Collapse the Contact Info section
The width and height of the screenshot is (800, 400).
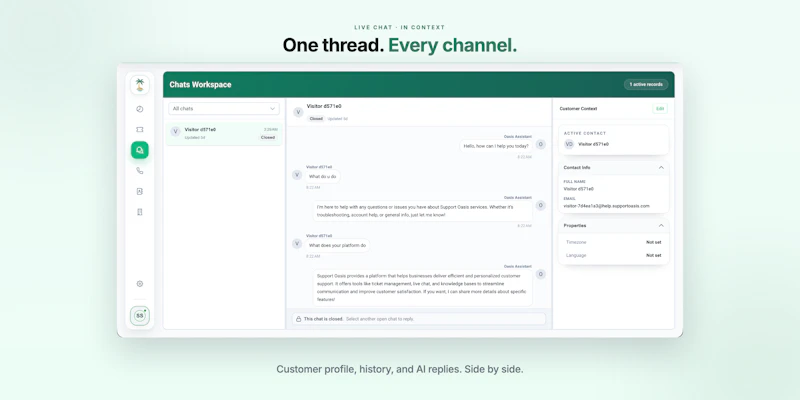[x=661, y=167]
